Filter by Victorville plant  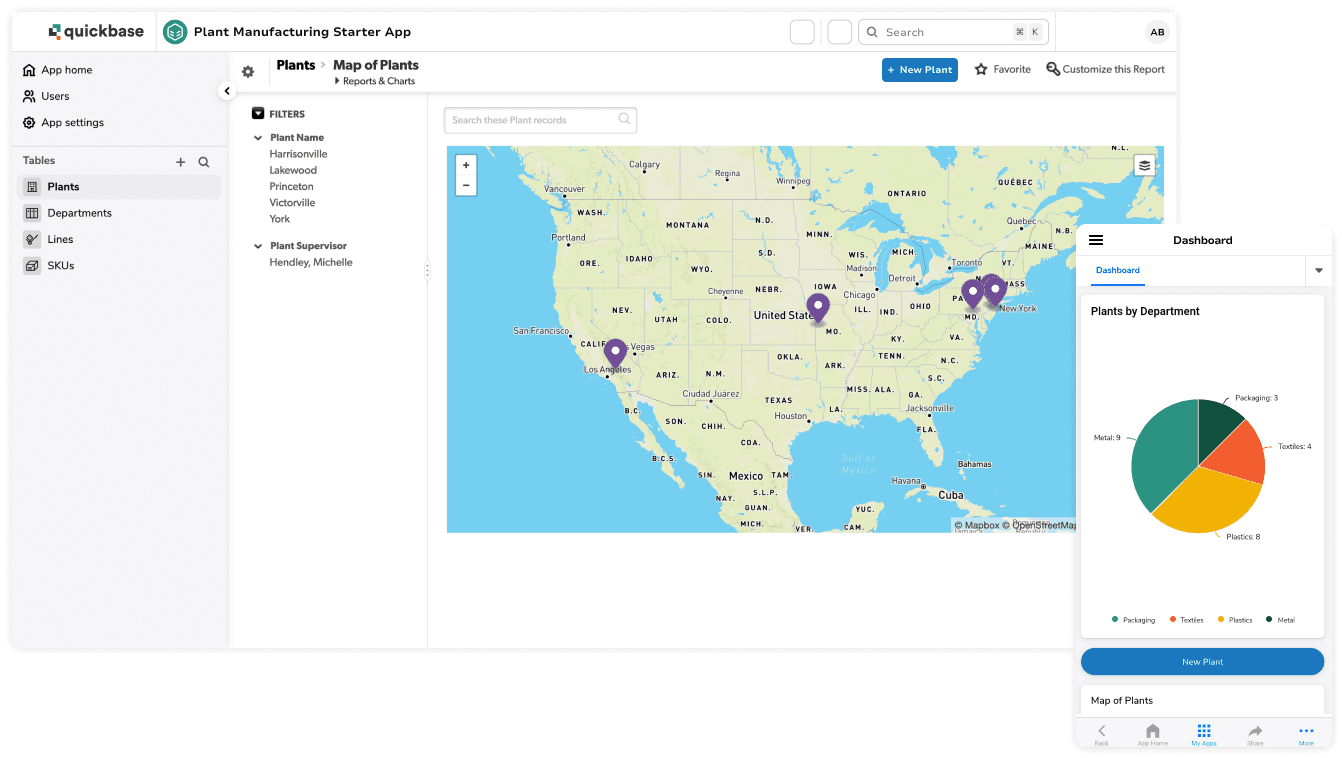pos(292,202)
